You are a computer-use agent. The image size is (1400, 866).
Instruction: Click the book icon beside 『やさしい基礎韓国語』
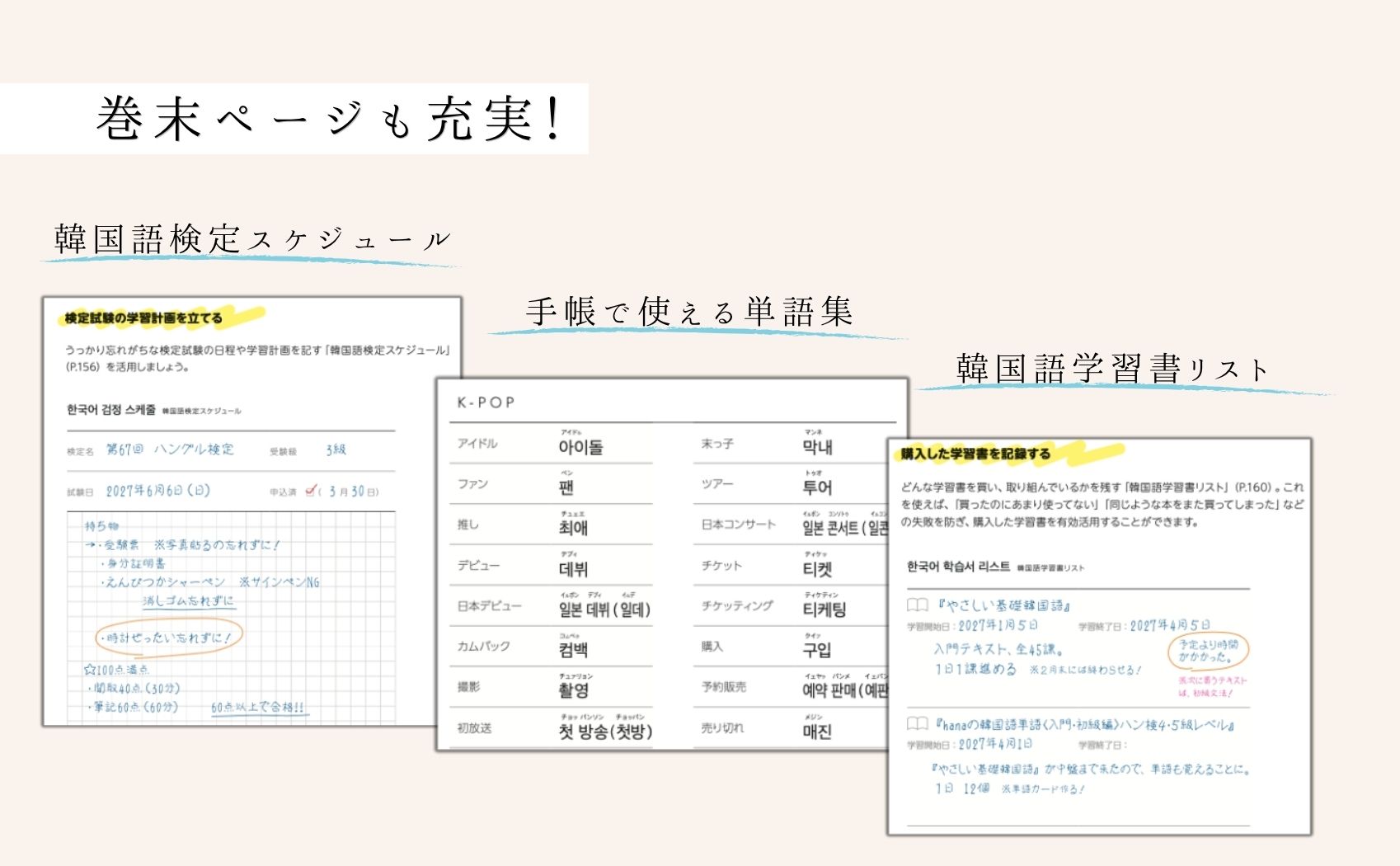pos(918,605)
